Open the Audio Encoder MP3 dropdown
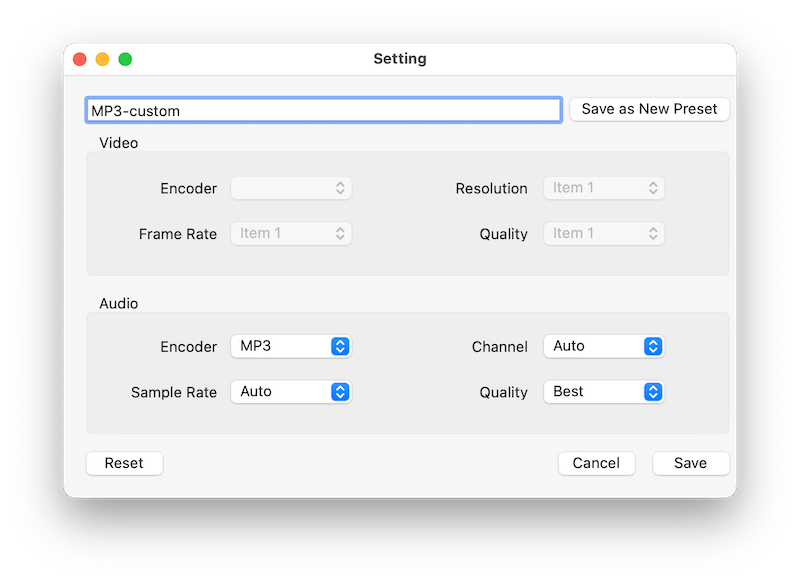 [x=291, y=346]
